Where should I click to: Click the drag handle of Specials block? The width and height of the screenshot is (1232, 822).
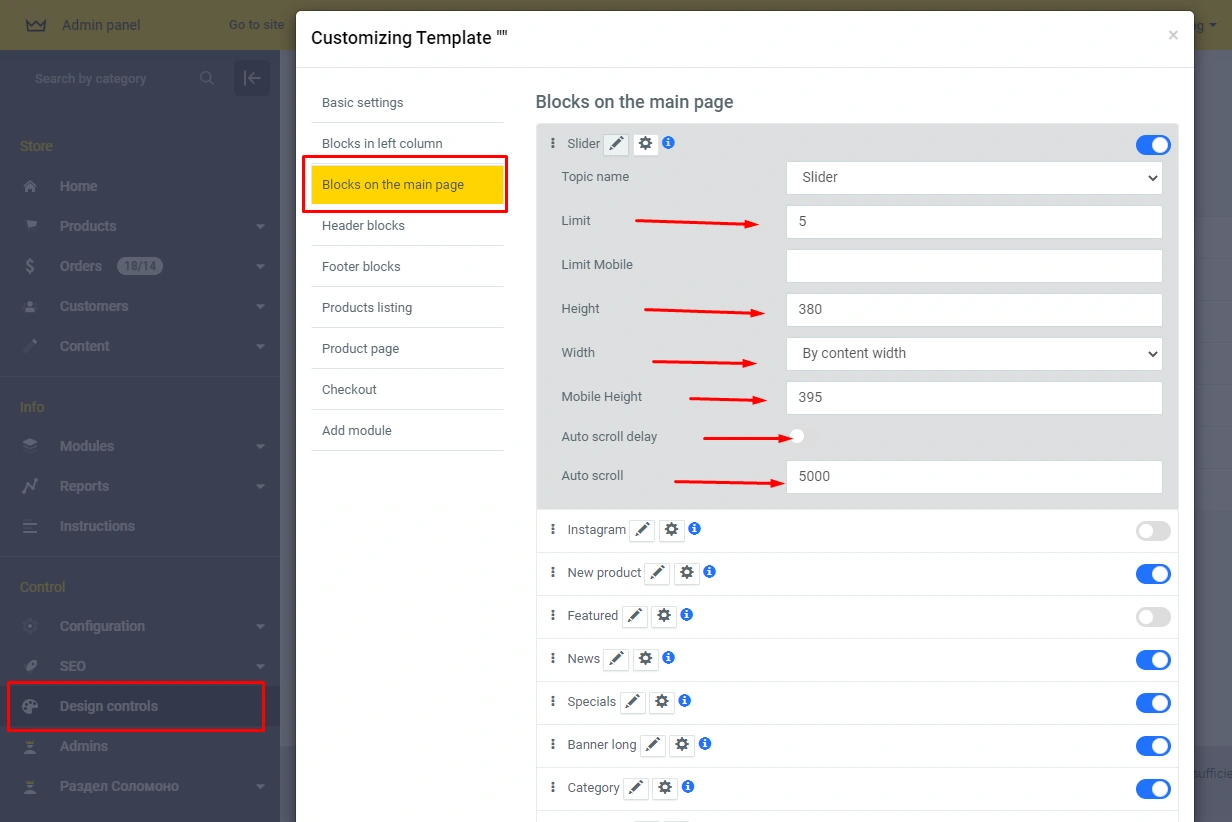coord(552,702)
